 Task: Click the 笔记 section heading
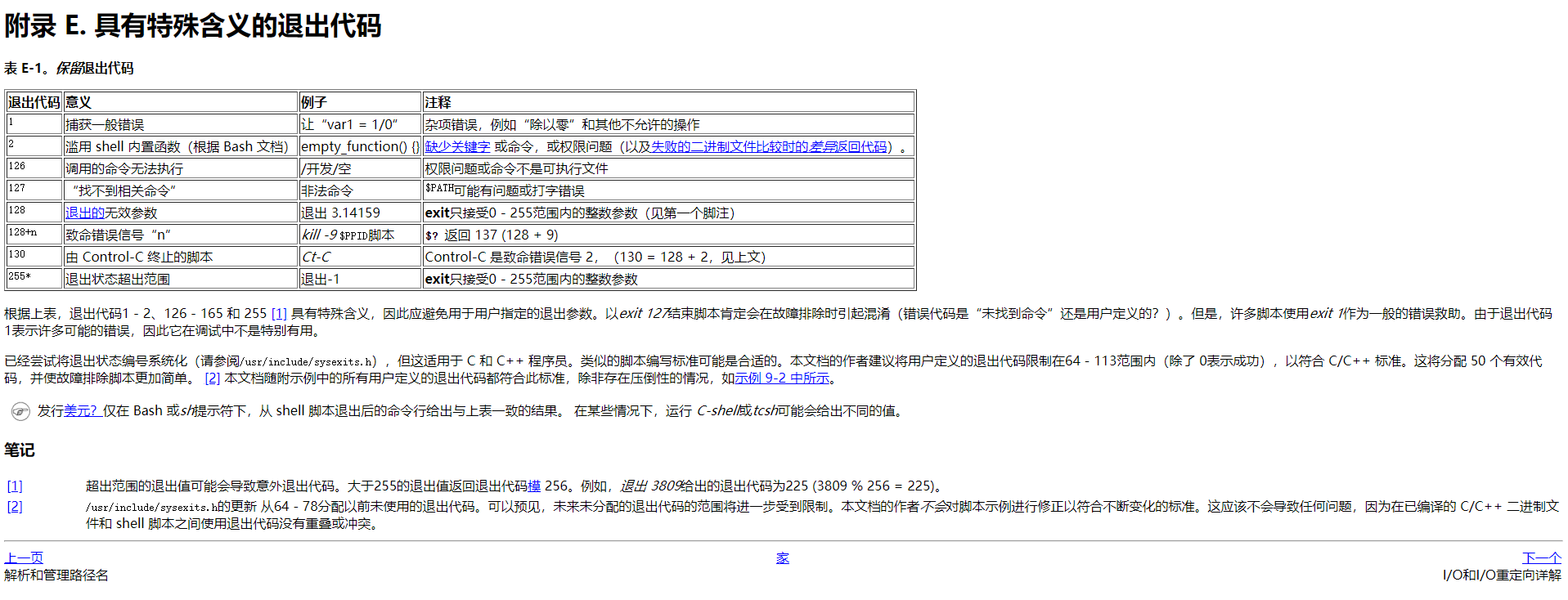20,450
